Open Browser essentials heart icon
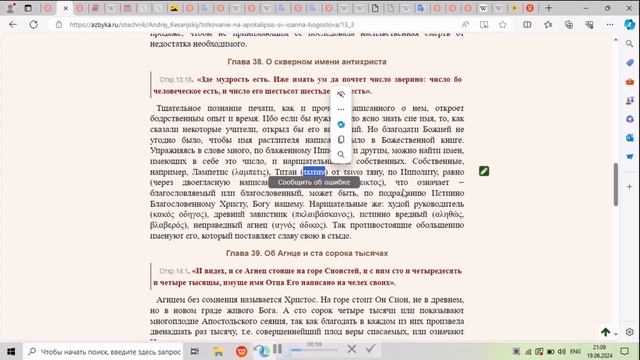 pyautogui.click(x=589, y=24)
